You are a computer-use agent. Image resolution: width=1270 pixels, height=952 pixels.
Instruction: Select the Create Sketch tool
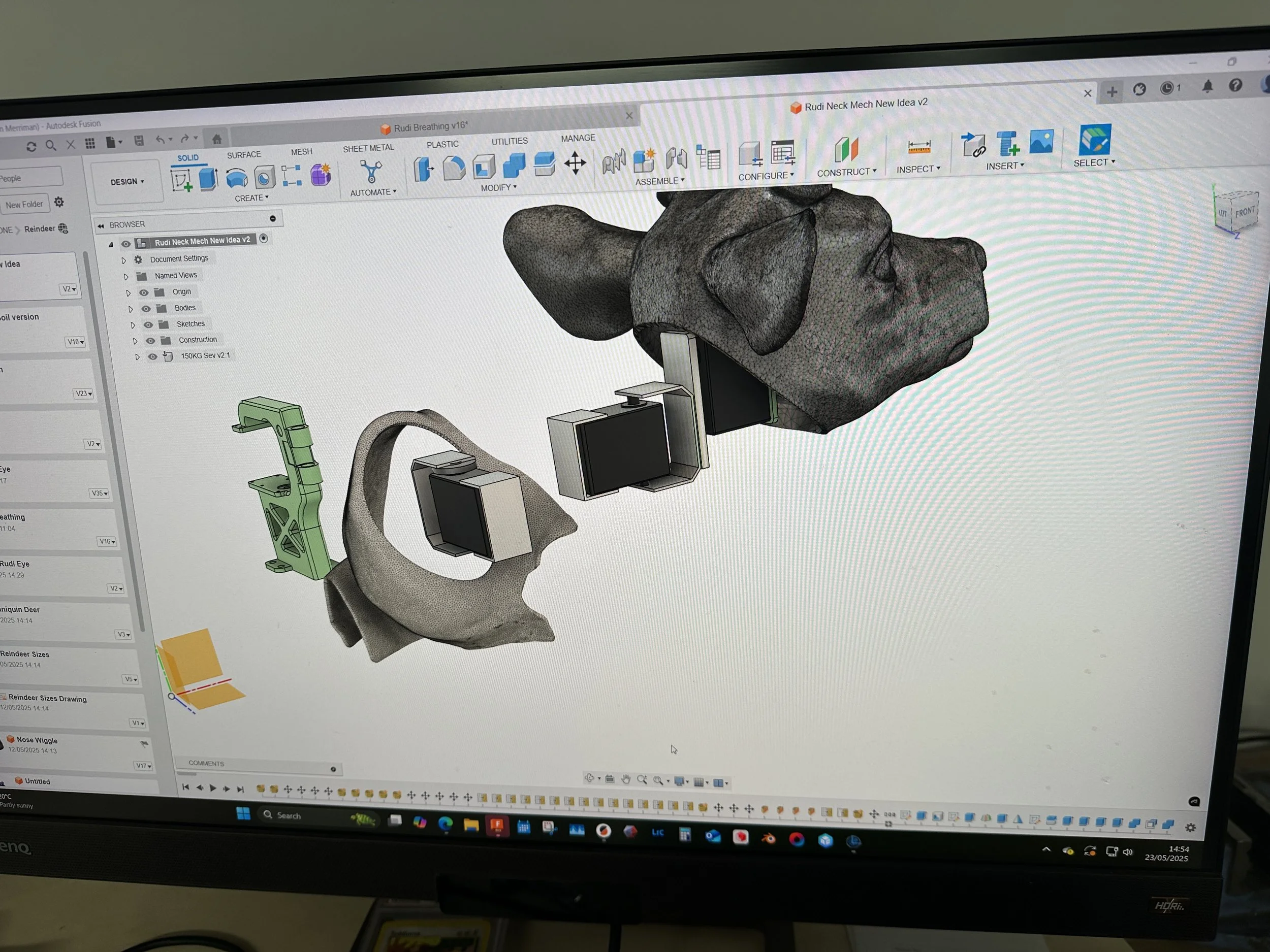pos(181,180)
